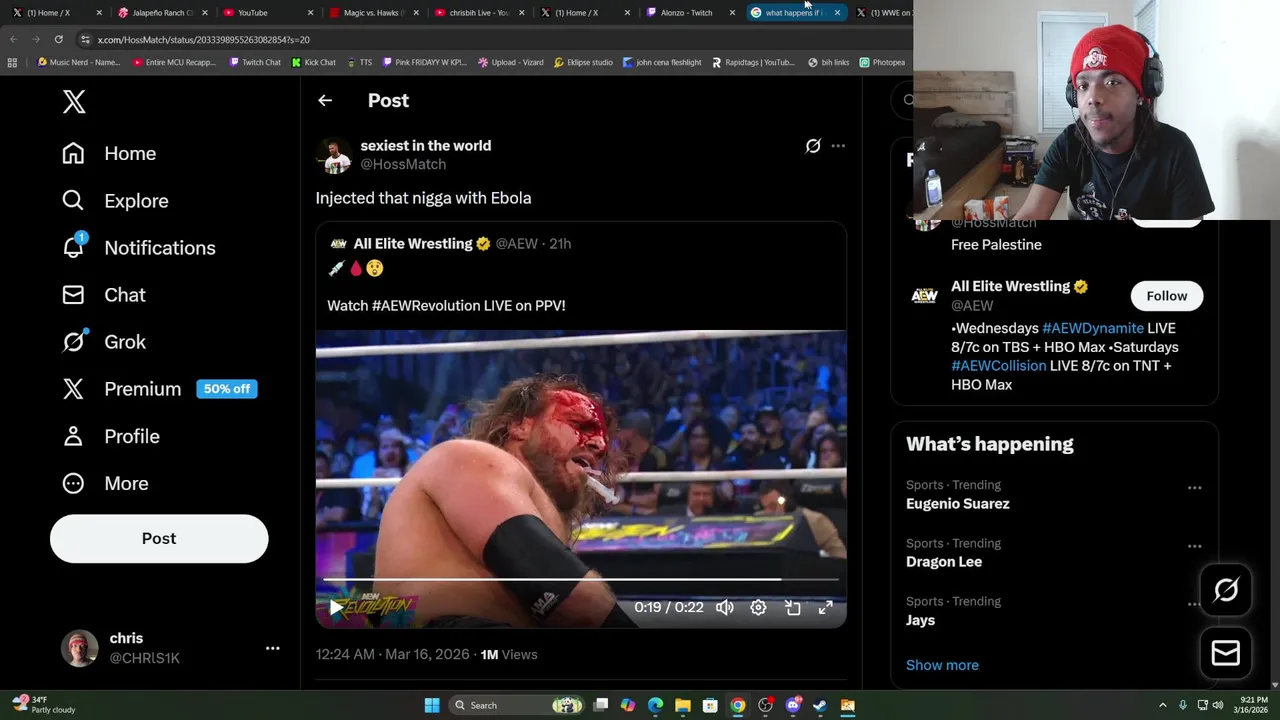Screen dimensions: 1280x720
Task: Click Show more under What's happening
Action: [942, 665]
